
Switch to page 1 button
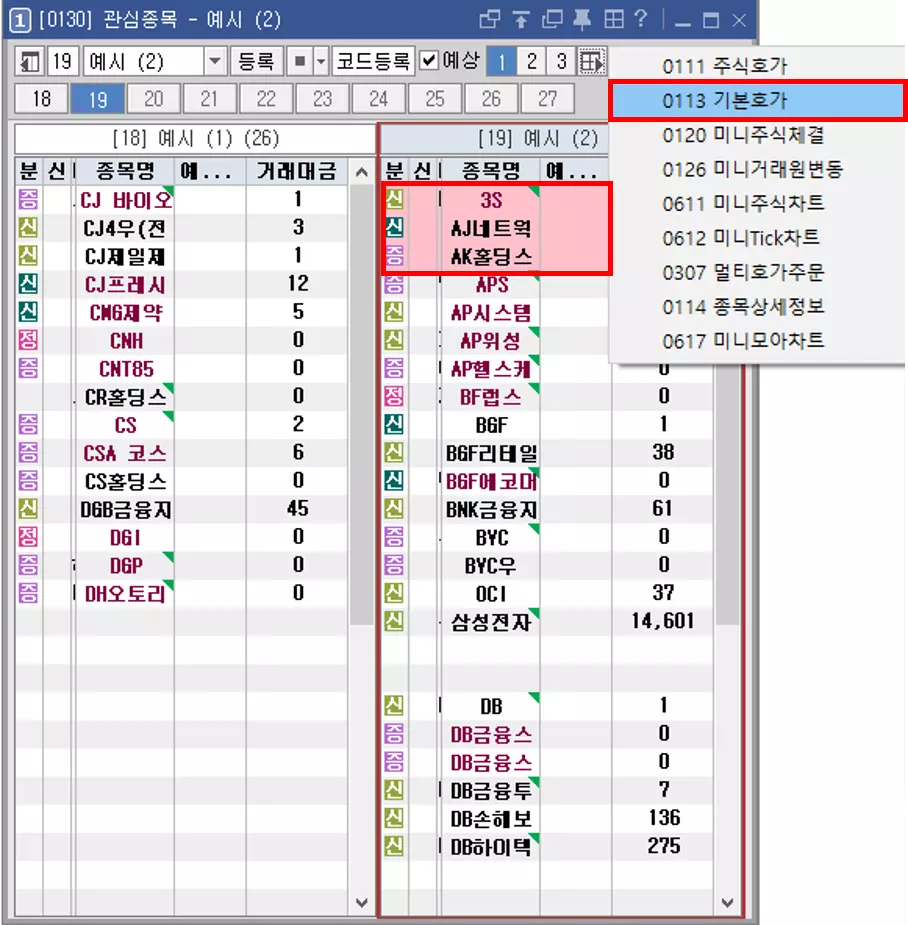501,61
